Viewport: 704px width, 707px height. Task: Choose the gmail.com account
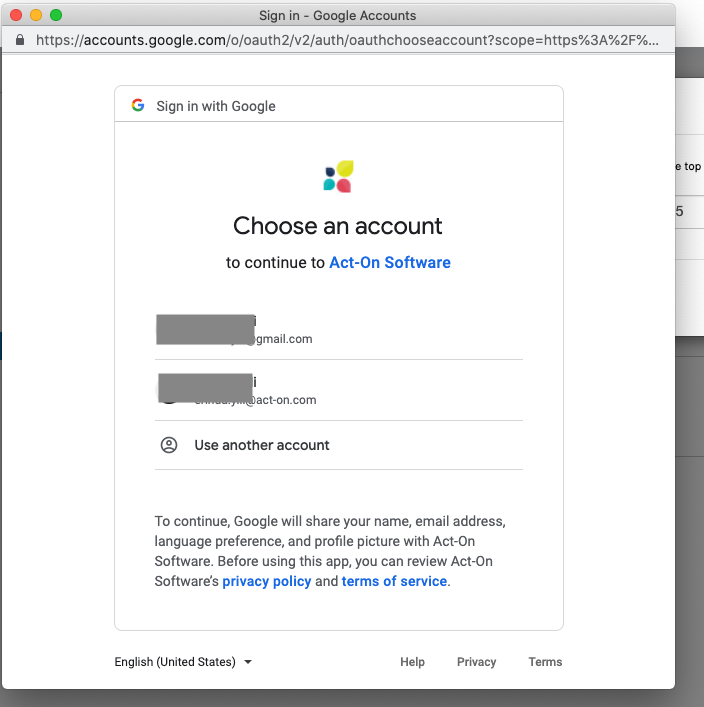click(339, 330)
